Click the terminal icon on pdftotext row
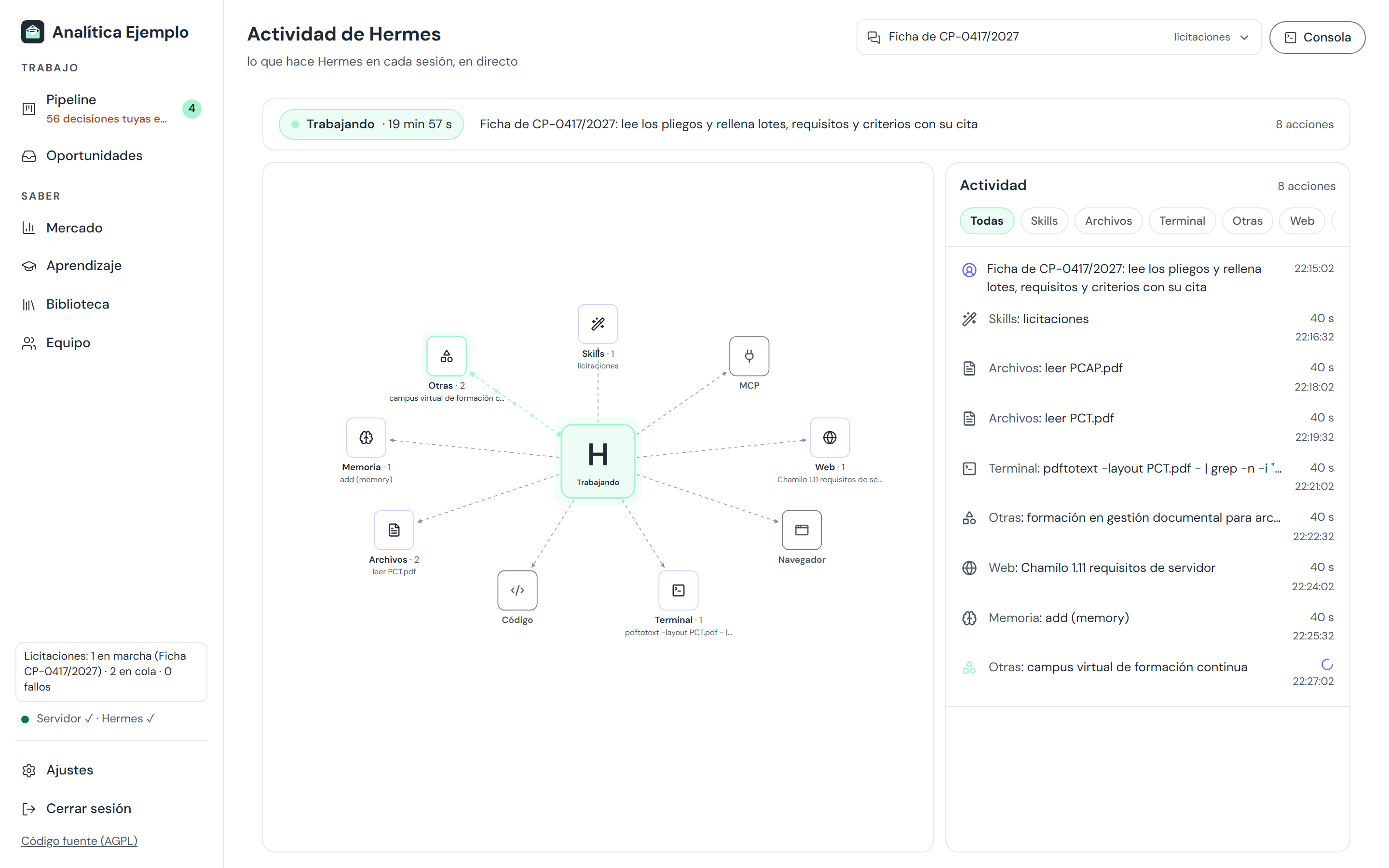Viewport: 1389px width, 868px height. [969, 468]
